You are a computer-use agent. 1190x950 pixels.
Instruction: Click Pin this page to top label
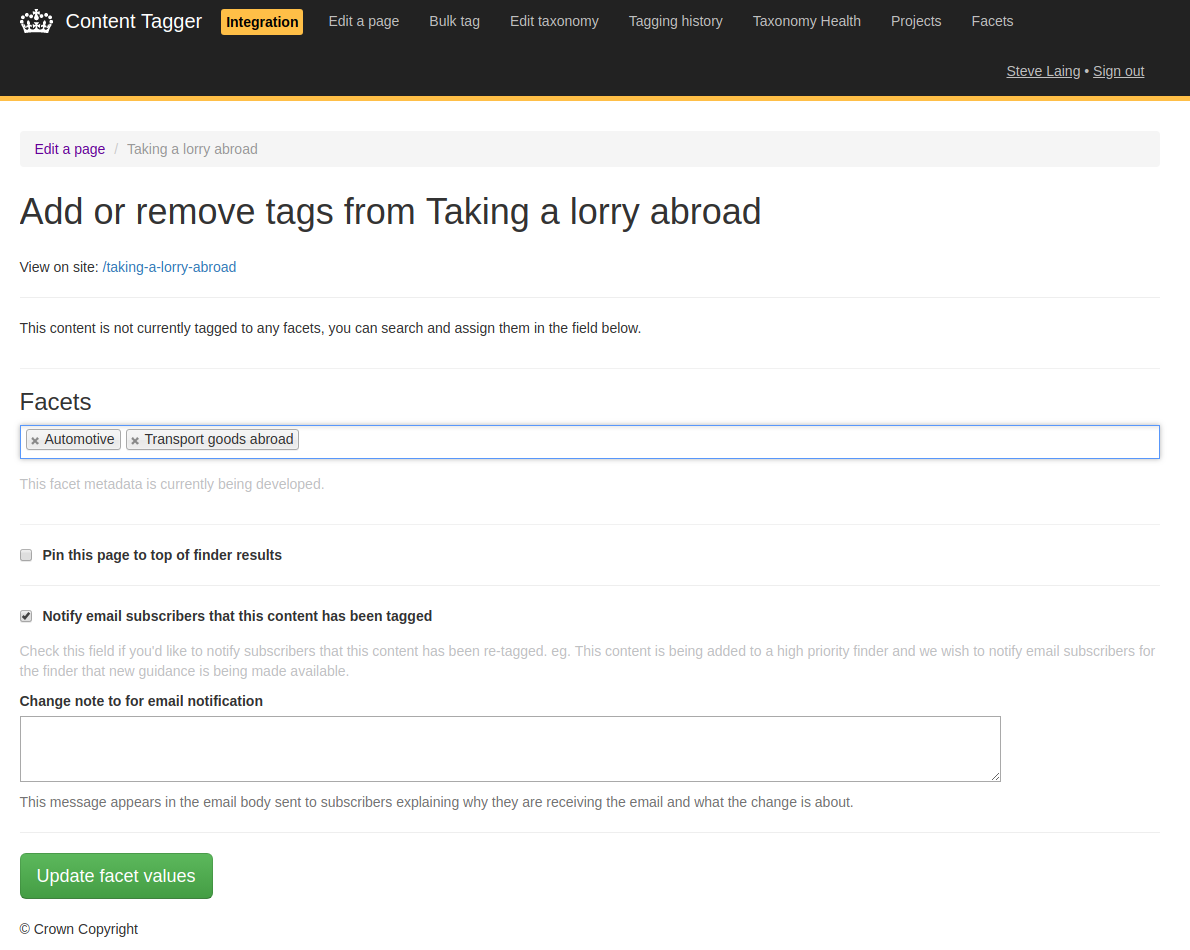click(x=162, y=555)
